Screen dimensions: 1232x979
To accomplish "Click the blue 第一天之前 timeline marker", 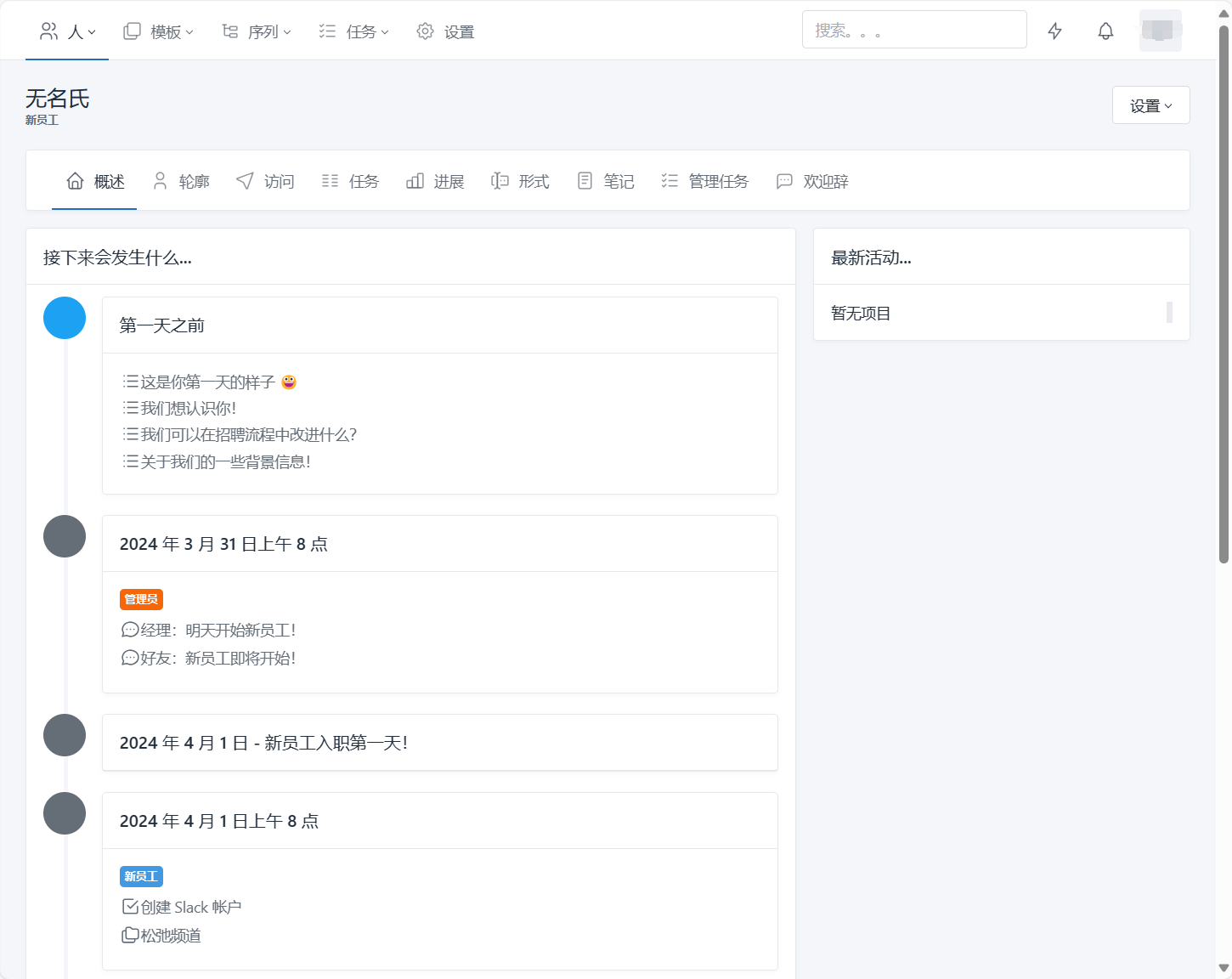I will pyautogui.click(x=65, y=318).
